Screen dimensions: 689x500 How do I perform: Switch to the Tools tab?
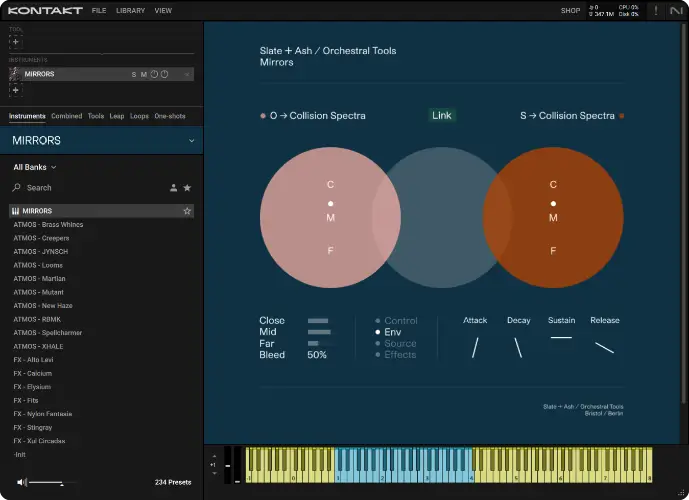[96, 116]
